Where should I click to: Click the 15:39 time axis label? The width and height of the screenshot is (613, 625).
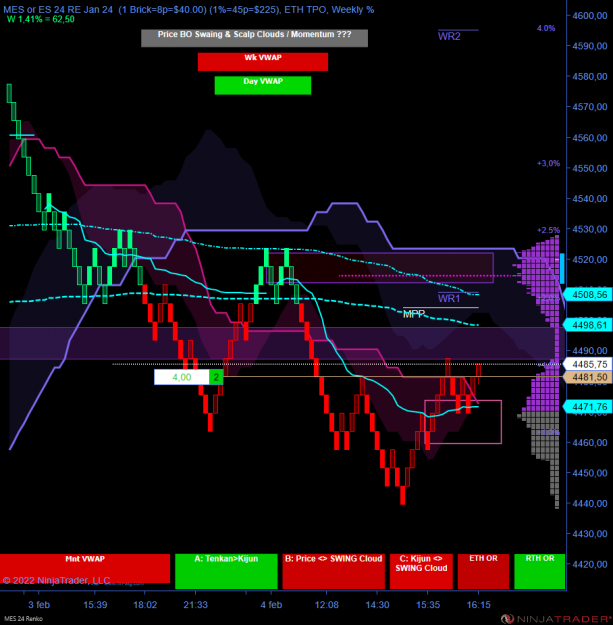coord(95,605)
